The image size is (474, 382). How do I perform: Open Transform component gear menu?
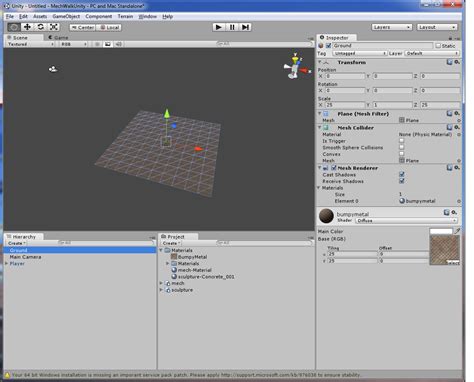click(457, 62)
